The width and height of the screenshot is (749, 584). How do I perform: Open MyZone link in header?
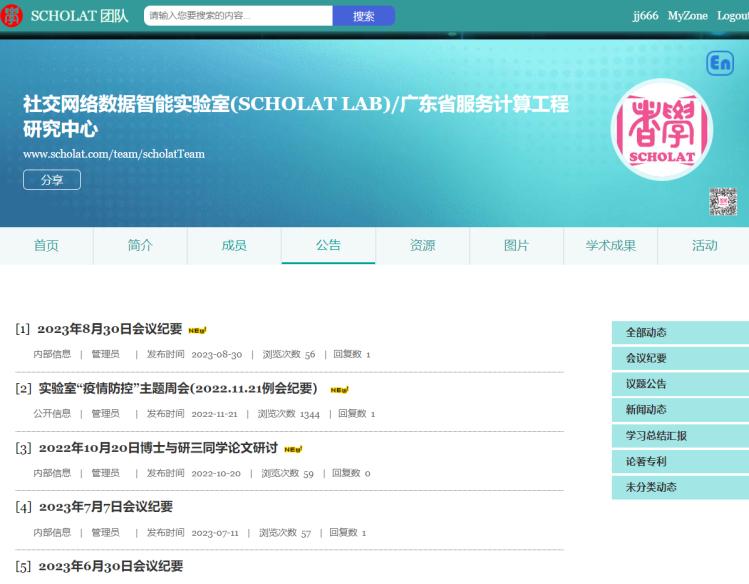687,16
